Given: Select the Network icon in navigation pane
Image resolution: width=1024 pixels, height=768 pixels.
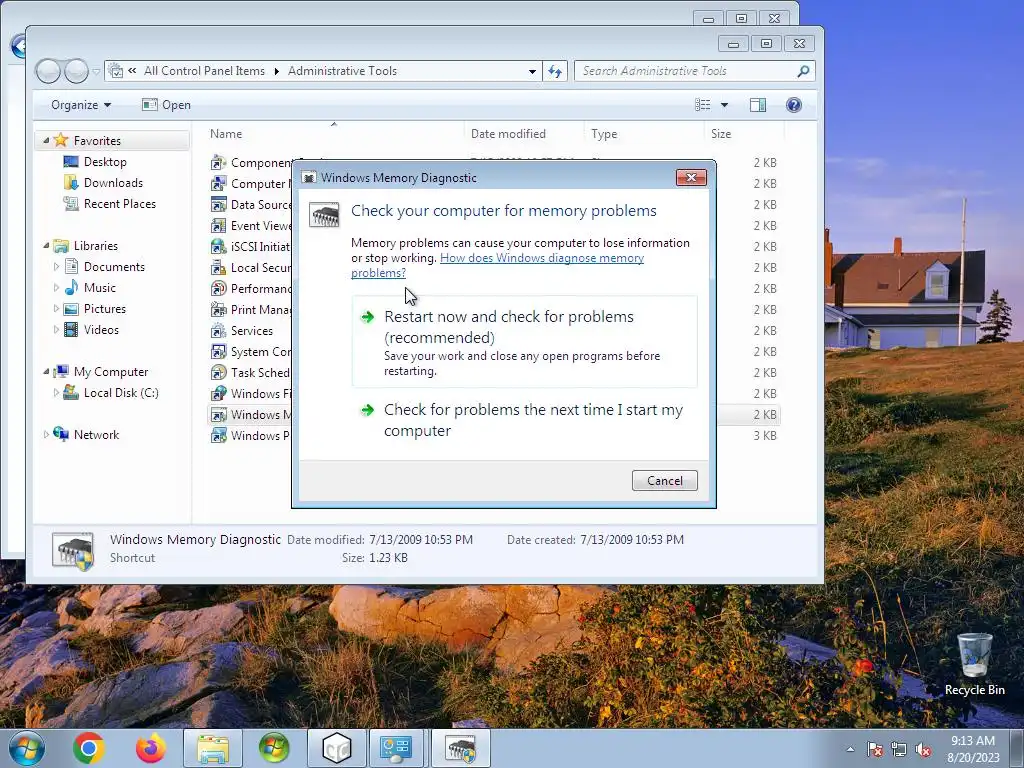Looking at the screenshot, I should [x=61, y=434].
